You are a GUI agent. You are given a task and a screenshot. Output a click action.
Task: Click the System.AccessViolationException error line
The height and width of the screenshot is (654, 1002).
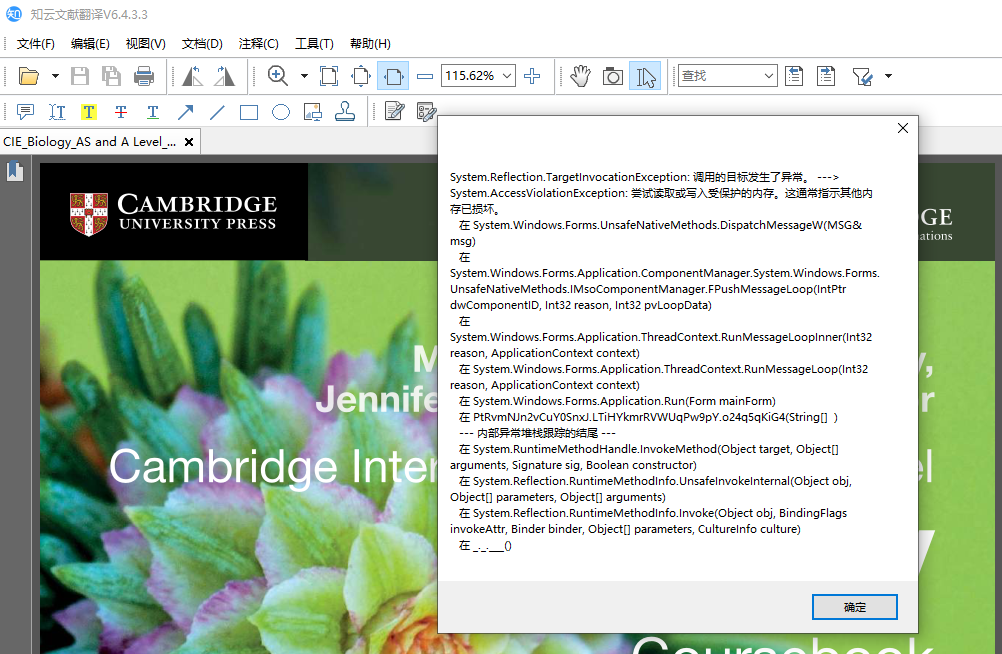point(661,201)
